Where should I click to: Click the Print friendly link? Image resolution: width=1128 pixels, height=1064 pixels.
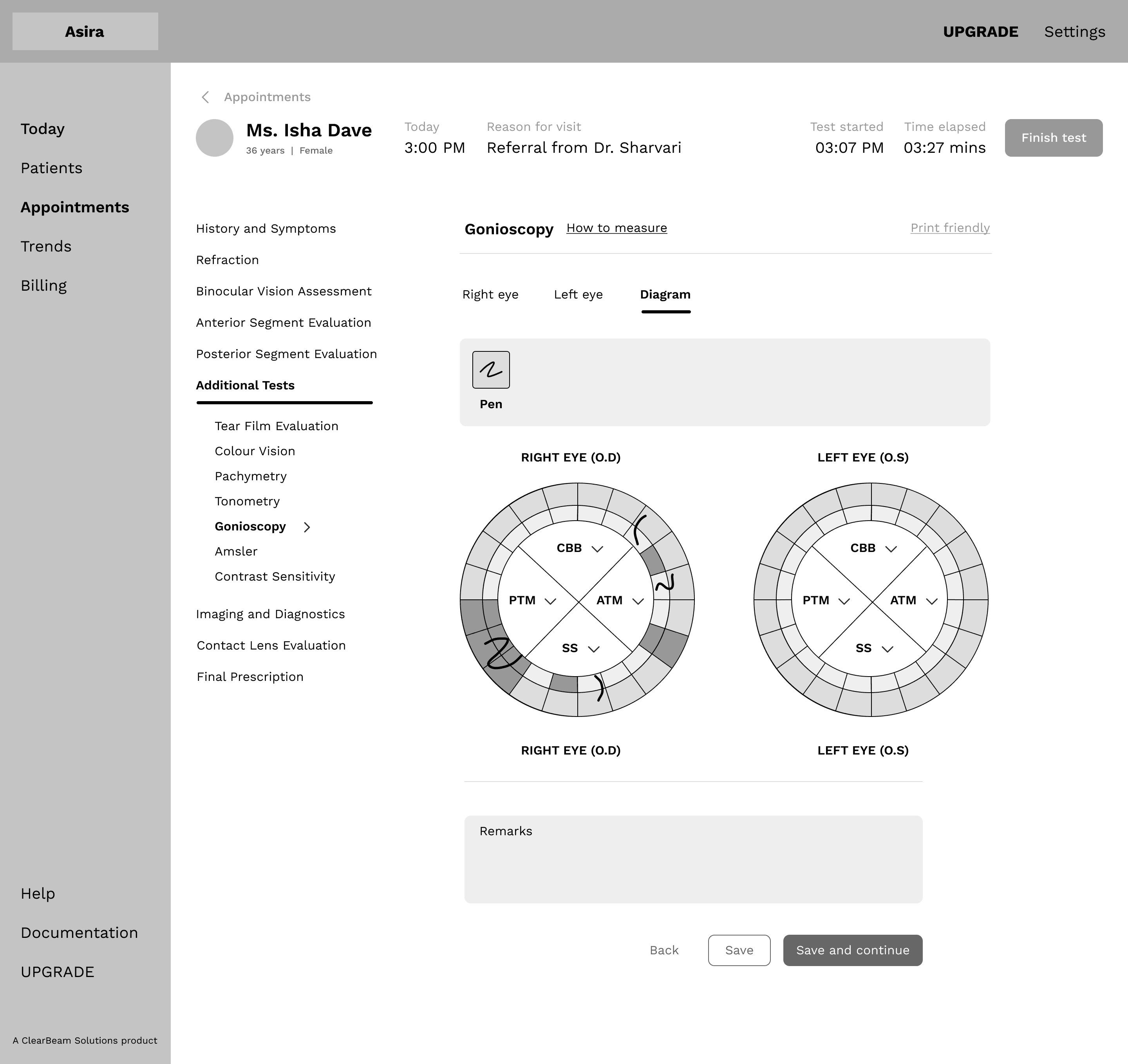coord(950,228)
